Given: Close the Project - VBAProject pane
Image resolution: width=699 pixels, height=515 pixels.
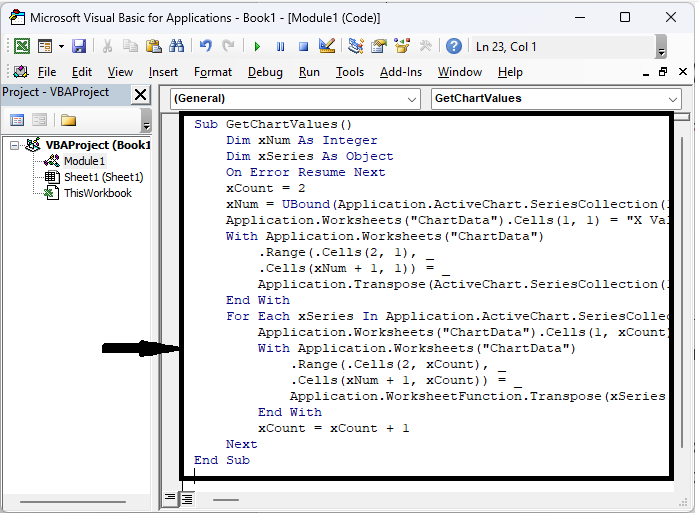Looking at the screenshot, I should (140, 94).
